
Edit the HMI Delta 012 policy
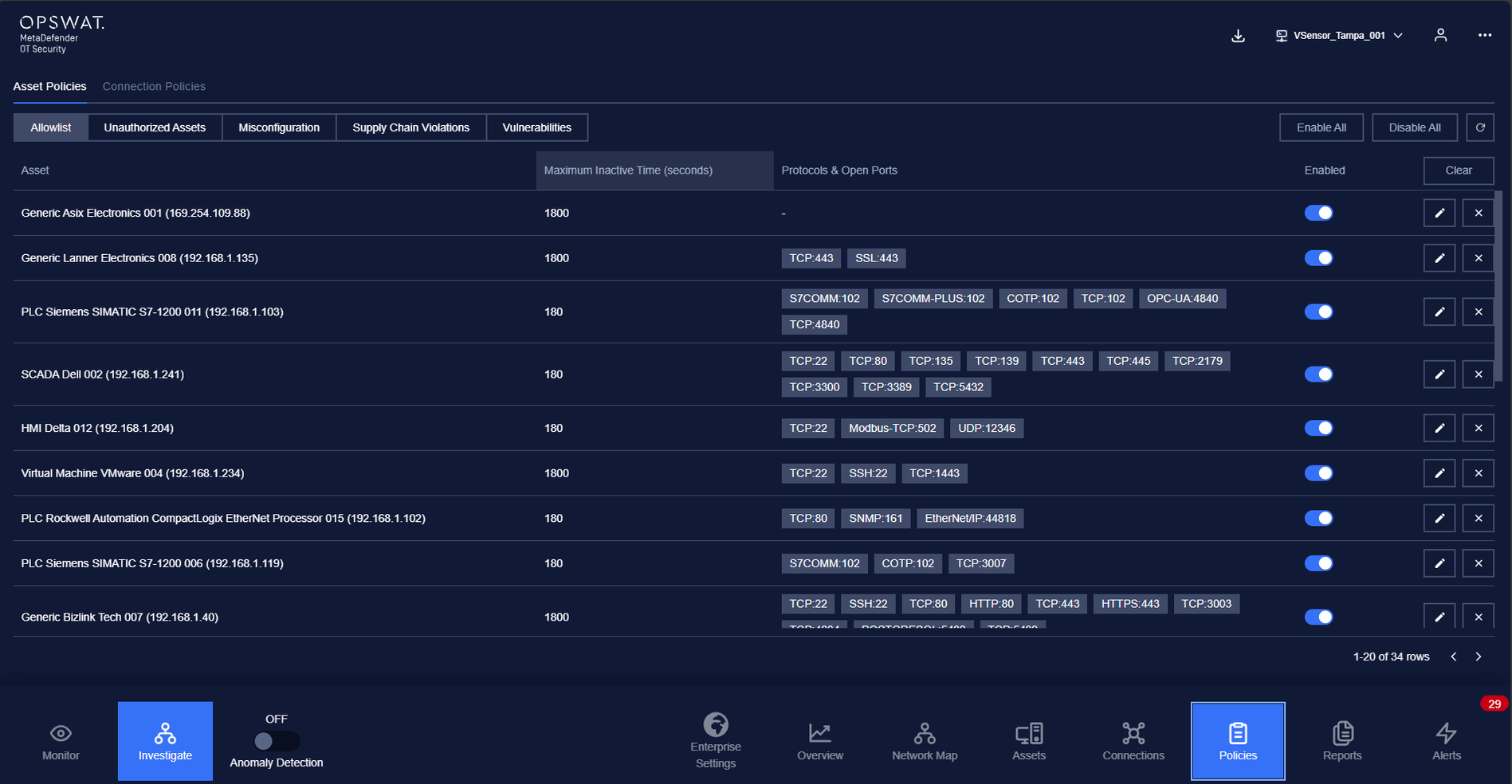coord(1439,428)
